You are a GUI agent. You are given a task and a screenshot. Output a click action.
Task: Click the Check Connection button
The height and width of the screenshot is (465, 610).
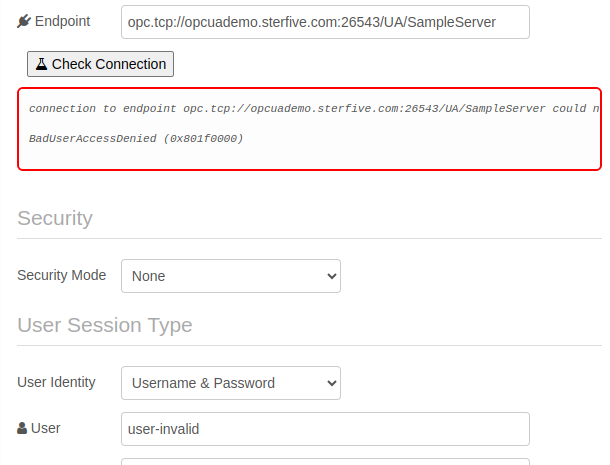[100, 64]
